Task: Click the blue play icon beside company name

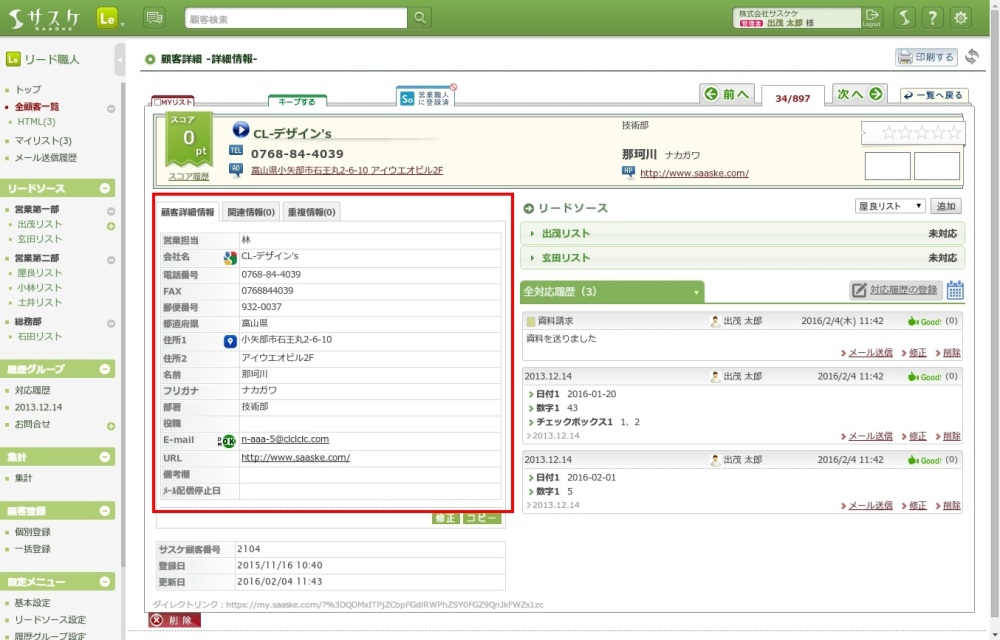Action: [240, 130]
